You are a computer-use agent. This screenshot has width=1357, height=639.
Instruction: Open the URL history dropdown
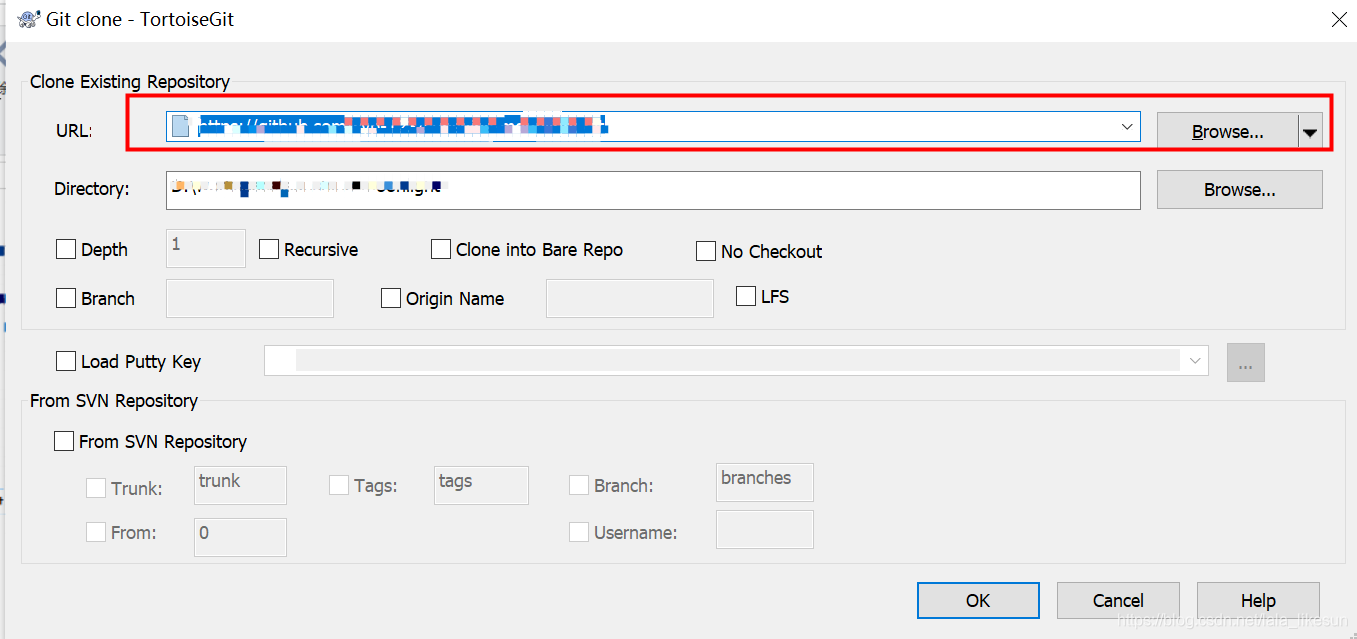(x=1127, y=126)
